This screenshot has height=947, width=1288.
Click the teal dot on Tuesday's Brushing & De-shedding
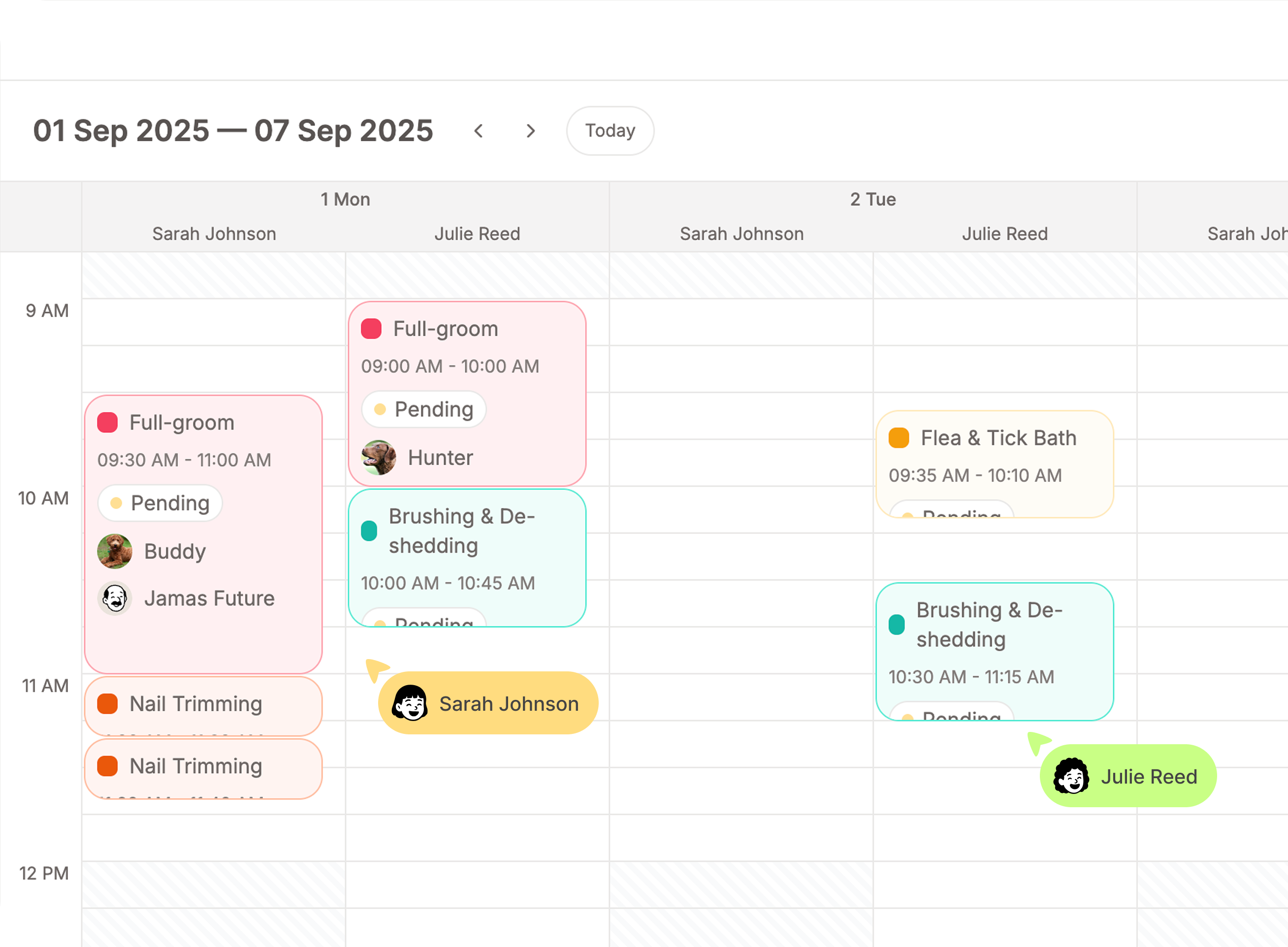pyautogui.click(x=896, y=625)
